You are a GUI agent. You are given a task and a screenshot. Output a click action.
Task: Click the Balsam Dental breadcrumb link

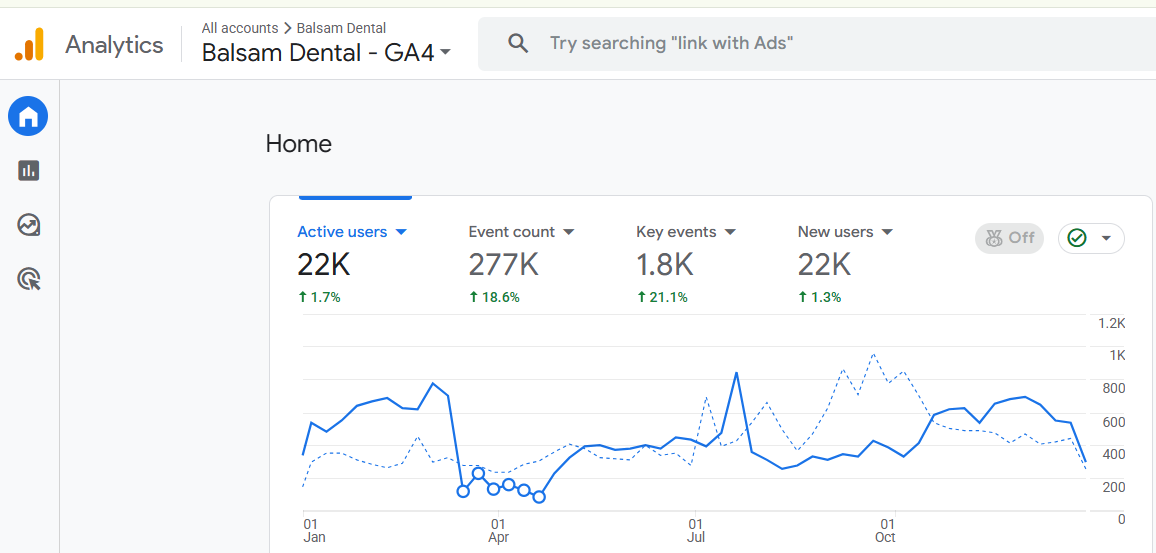tap(341, 29)
